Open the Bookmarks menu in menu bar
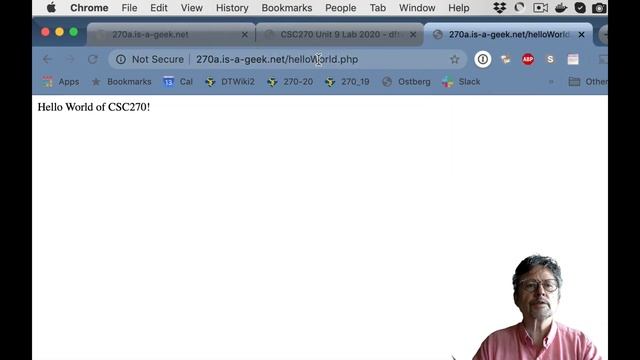Screen dimensions: 640x360 tap(287, 8)
